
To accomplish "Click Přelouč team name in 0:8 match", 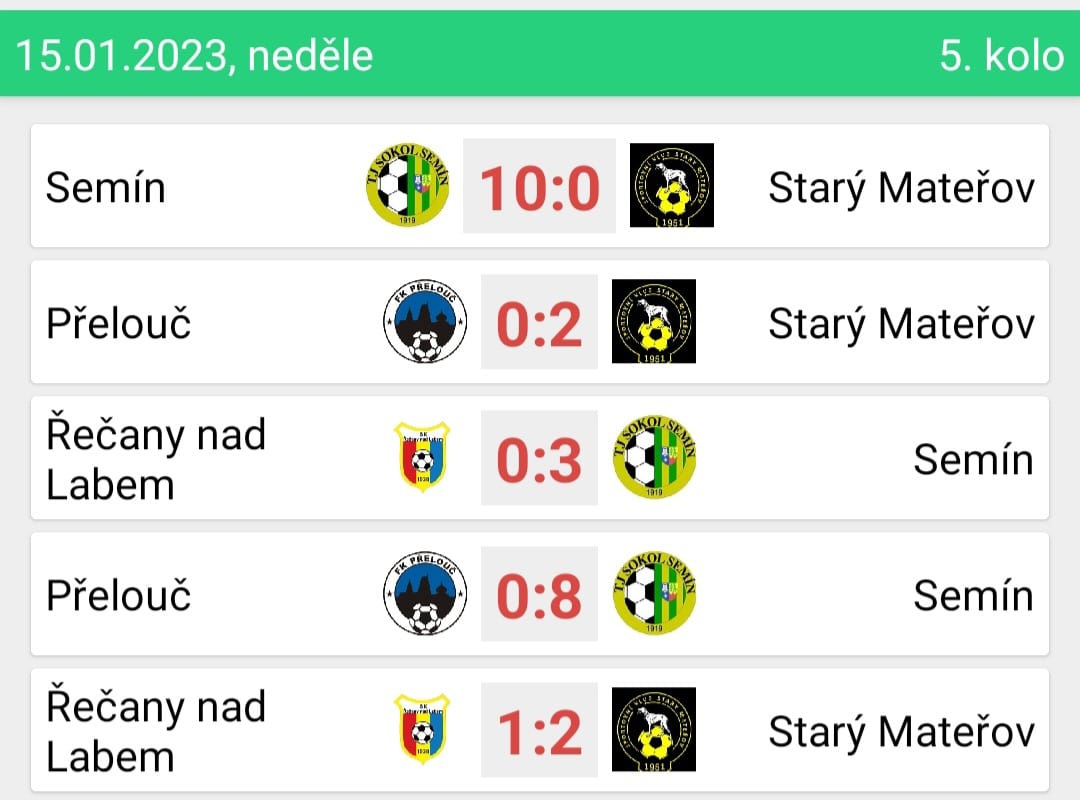I will (118, 595).
